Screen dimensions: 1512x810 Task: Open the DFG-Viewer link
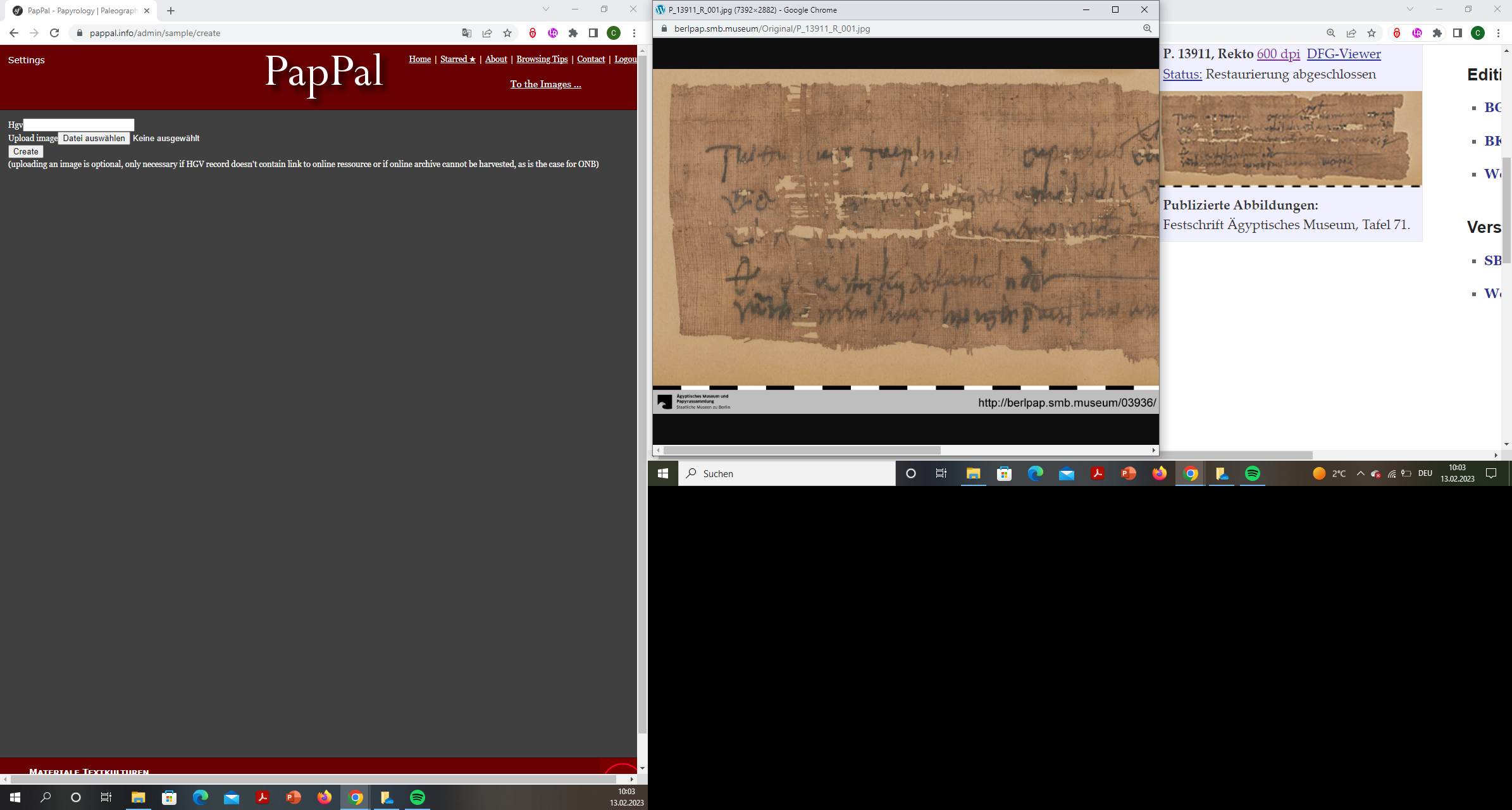point(1344,54)
